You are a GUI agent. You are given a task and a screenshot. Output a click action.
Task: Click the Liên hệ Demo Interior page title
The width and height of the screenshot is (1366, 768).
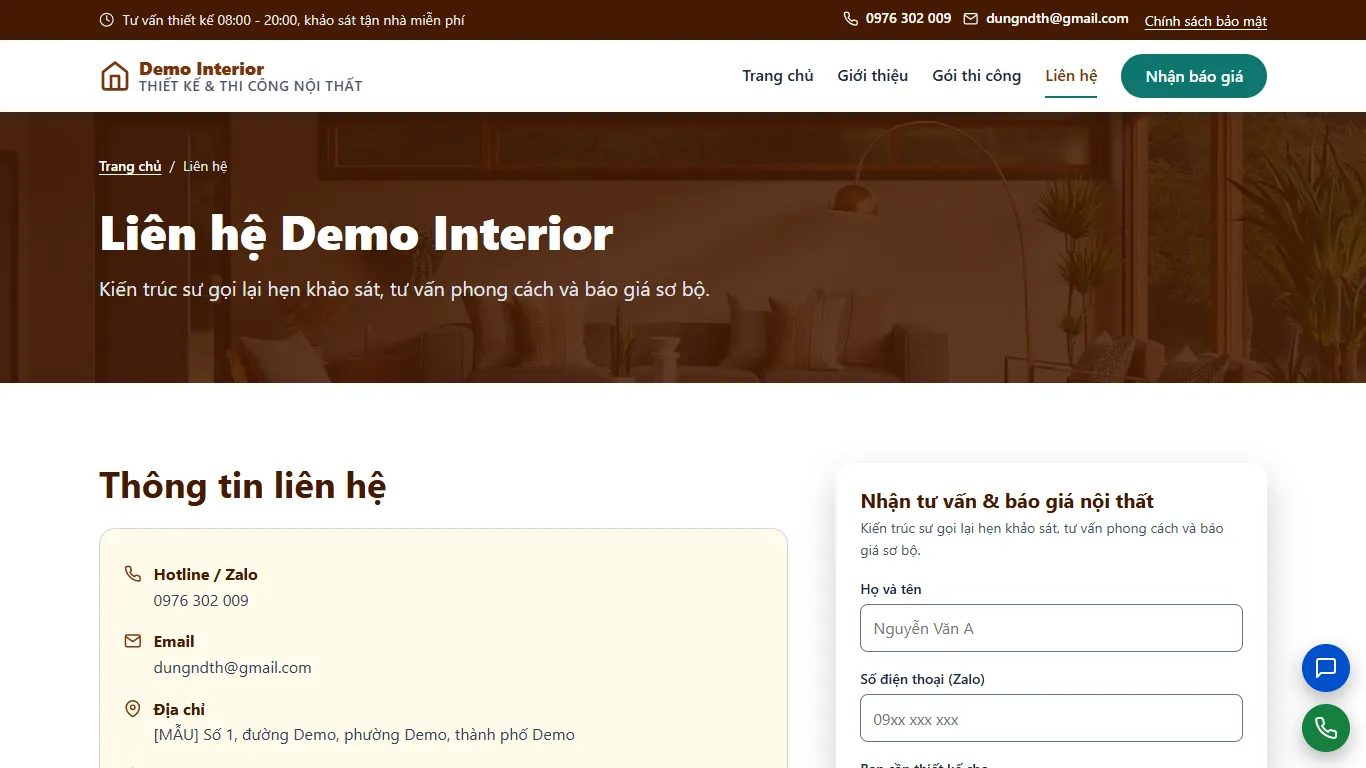click(x=356, y=234)
